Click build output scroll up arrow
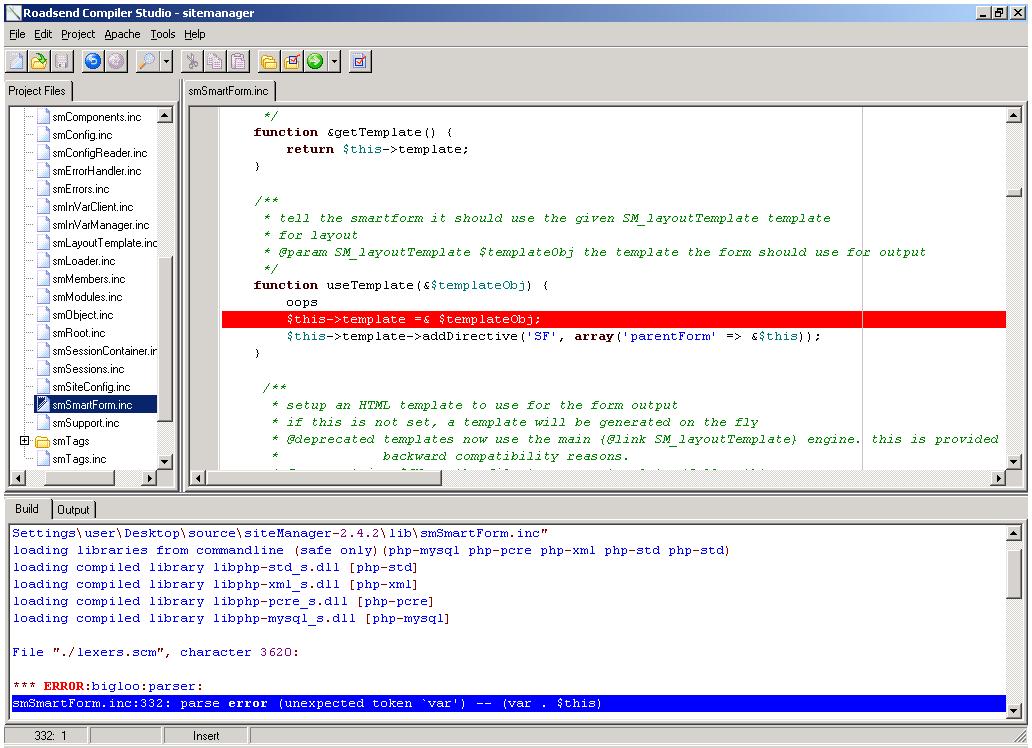1032x748 pixels. [x=1014, y=533]
